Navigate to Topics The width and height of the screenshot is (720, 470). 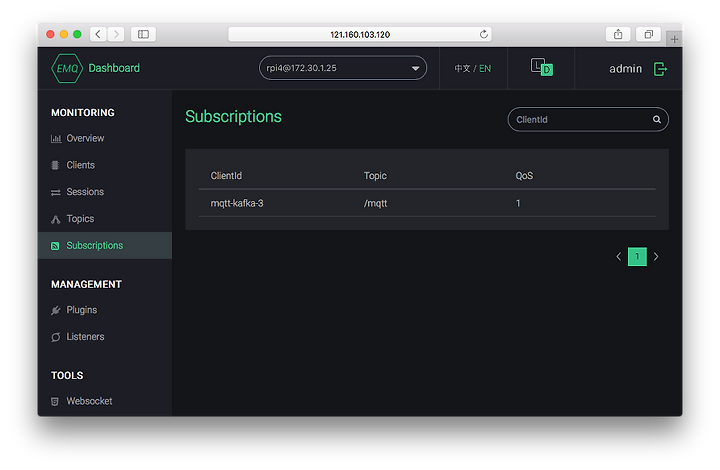coord(80,218)
